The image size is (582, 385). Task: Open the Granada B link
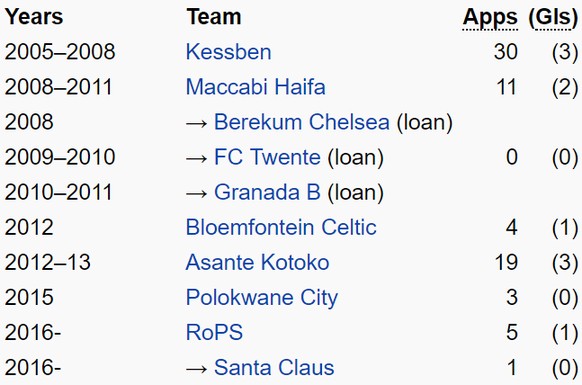267,192
